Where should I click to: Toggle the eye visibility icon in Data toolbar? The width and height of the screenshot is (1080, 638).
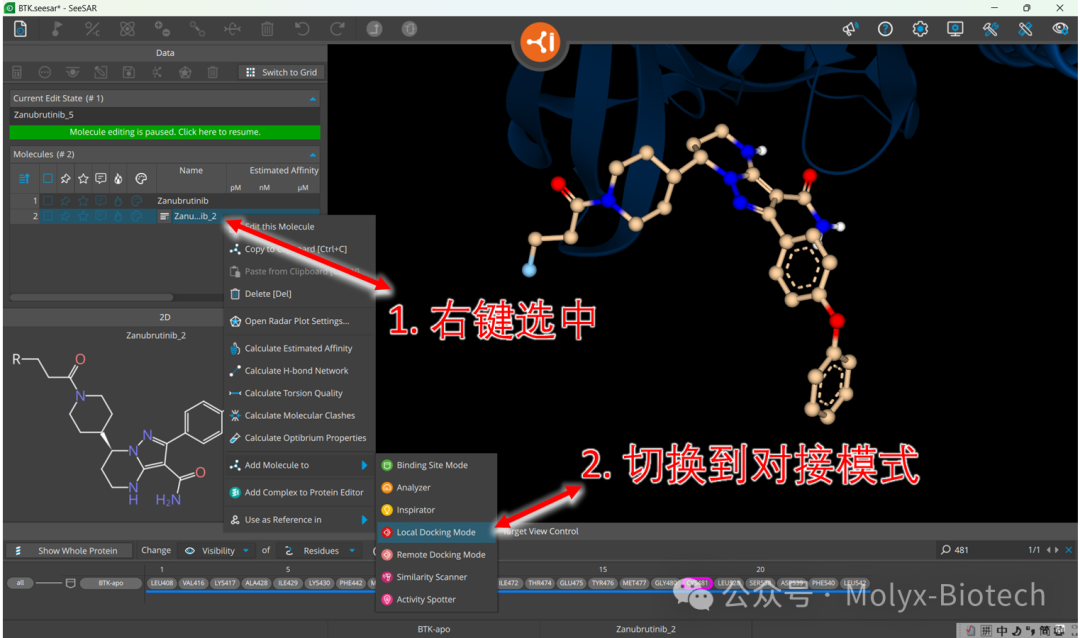tap(72, 72)
